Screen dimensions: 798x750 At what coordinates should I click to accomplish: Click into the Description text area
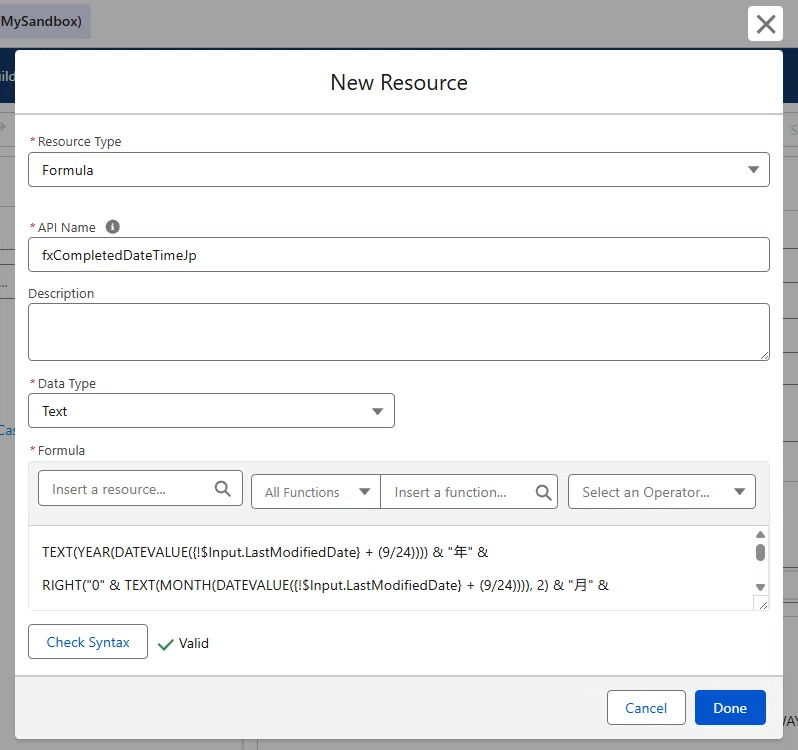click(398, 332)
